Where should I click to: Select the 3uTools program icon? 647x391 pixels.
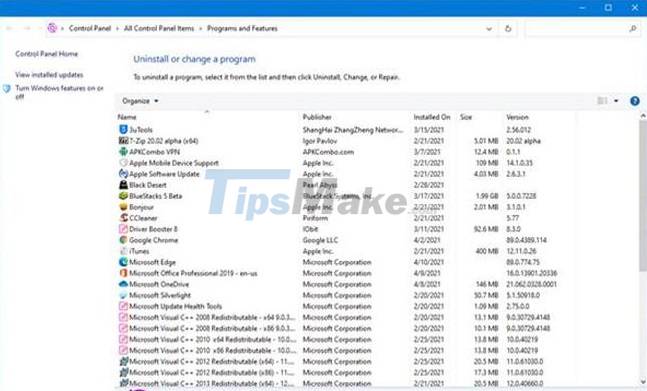click(x=123, y=130)
